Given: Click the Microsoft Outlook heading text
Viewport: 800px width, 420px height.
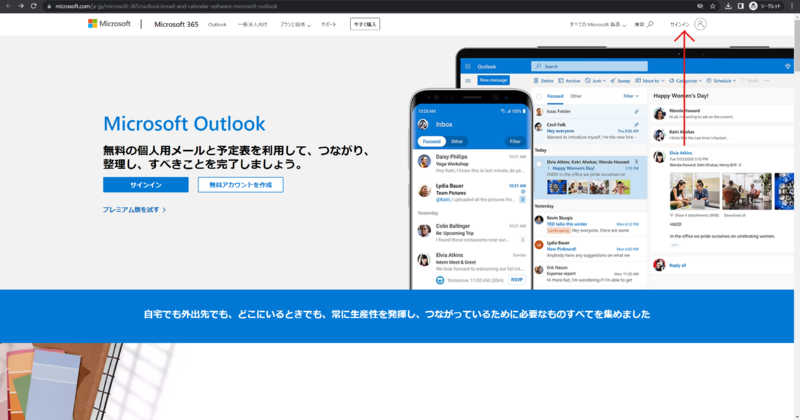Looking at the screenshot, I should coord(184,123).
